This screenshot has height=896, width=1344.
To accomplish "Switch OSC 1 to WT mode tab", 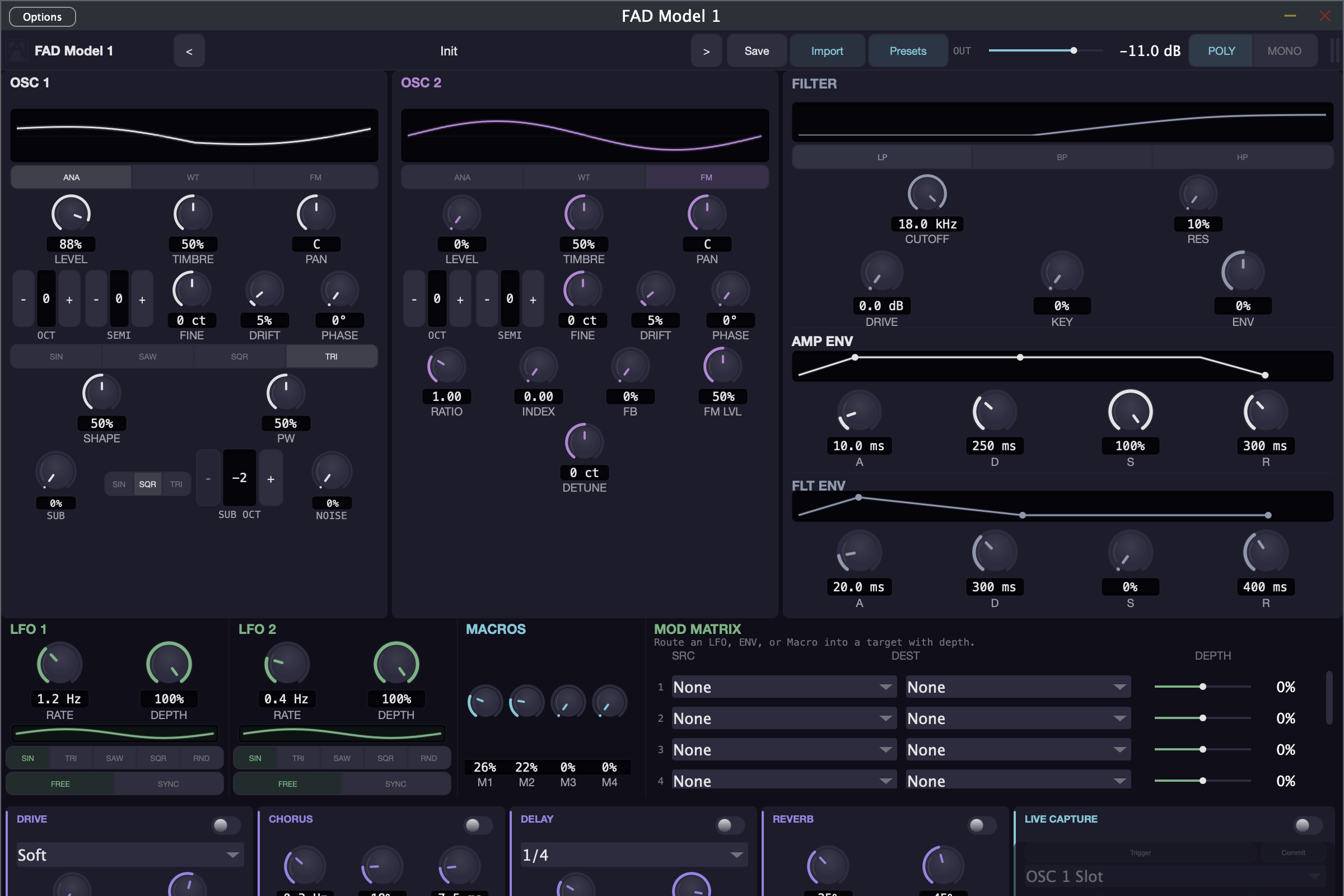I will (x=193, y=177).
